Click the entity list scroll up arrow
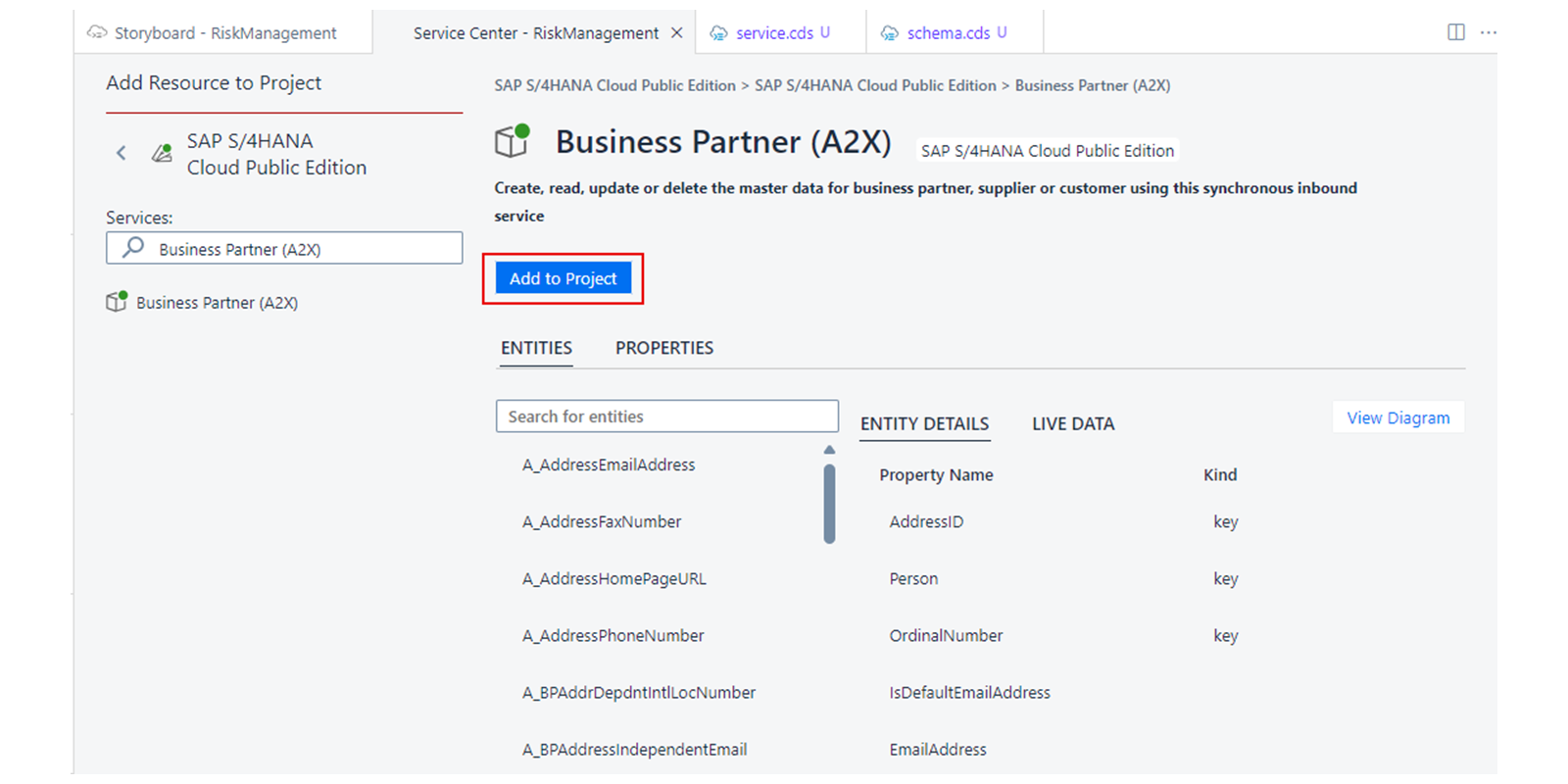 (x=829, y=450)
